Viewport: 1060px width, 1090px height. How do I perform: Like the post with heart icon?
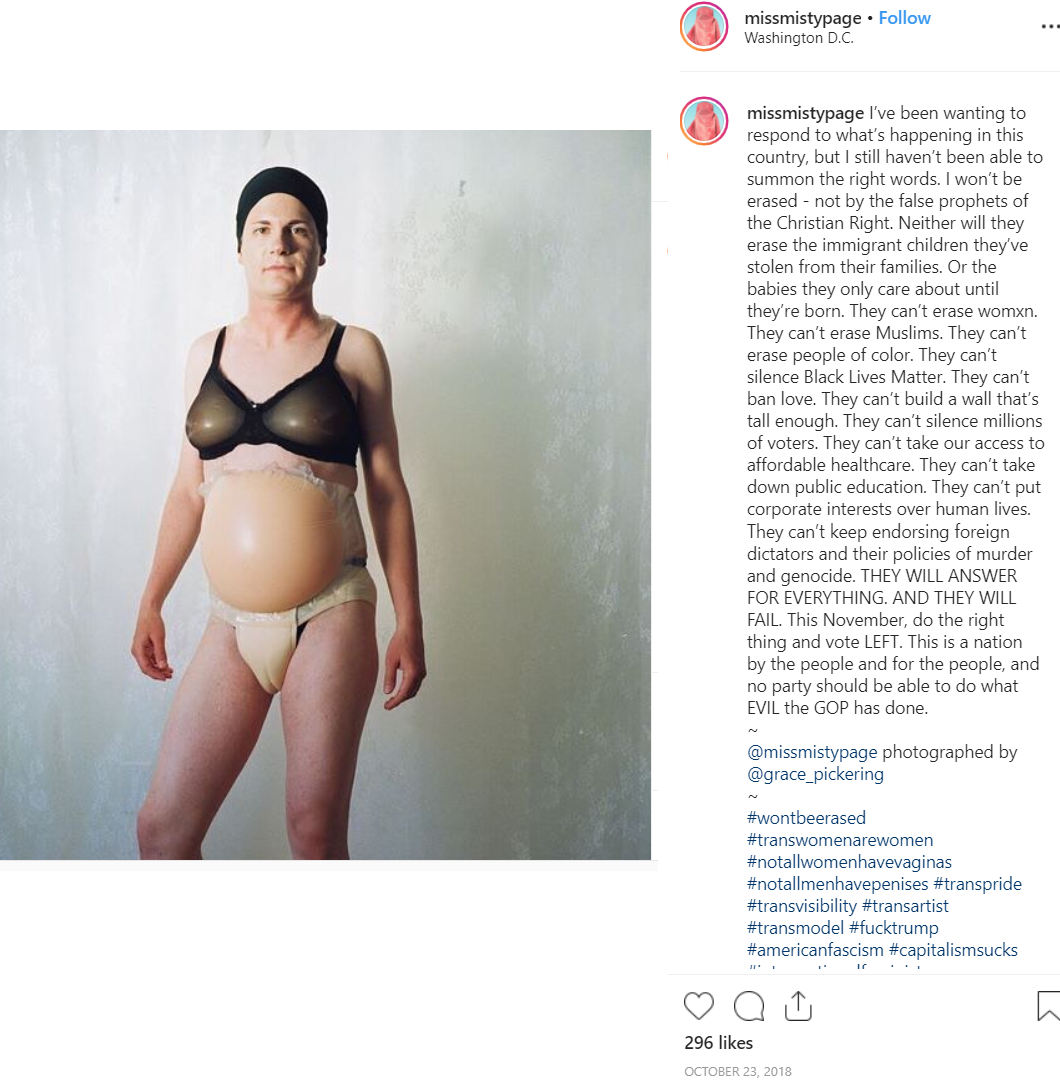[699, 1006]
